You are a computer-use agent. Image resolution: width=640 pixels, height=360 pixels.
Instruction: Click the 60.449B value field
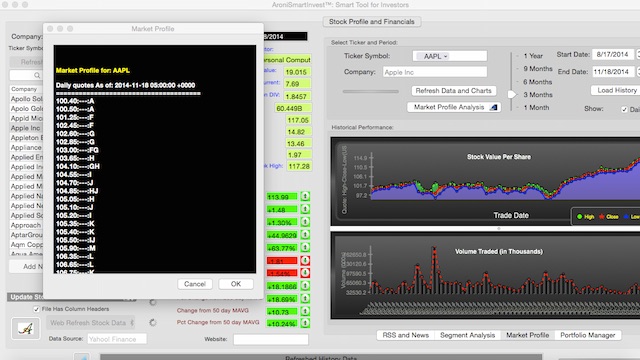point(293,108)
